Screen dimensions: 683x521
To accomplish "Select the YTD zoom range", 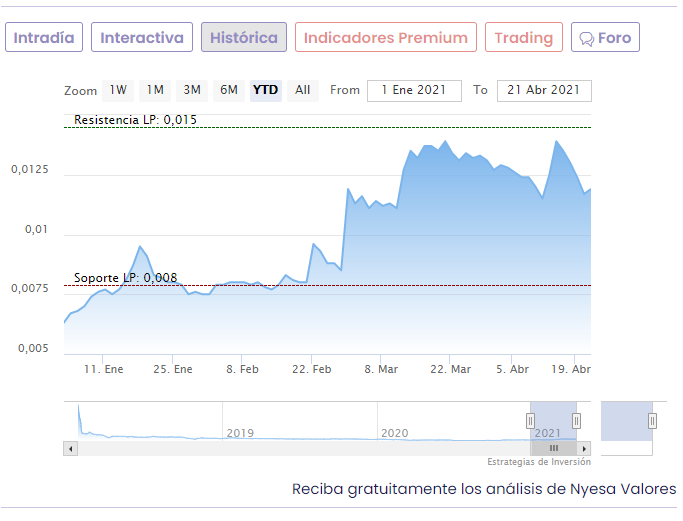I will click(266, 91).
